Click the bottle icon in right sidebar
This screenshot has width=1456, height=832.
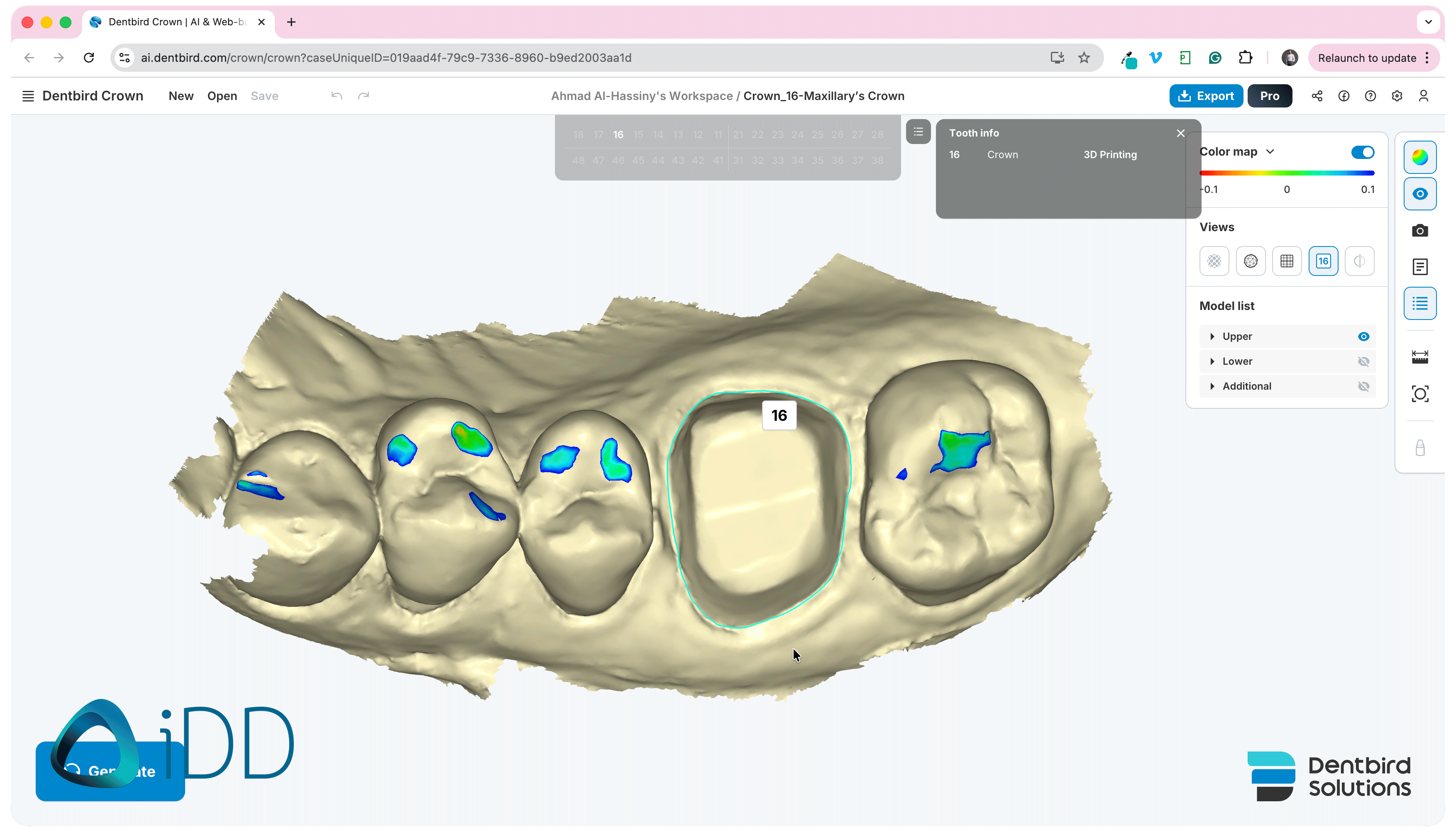[1419, 447]
